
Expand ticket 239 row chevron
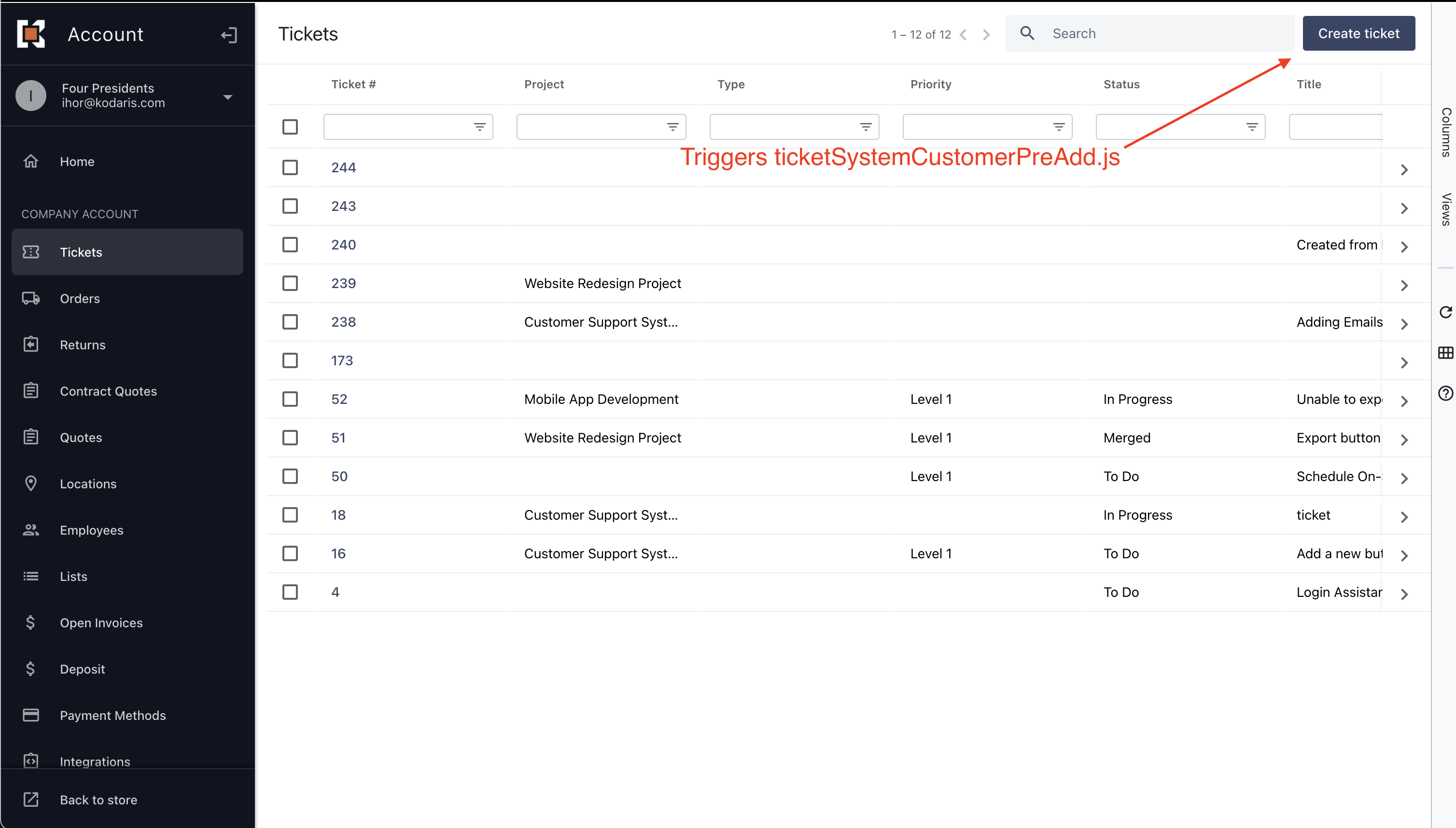coord(1404,286)
